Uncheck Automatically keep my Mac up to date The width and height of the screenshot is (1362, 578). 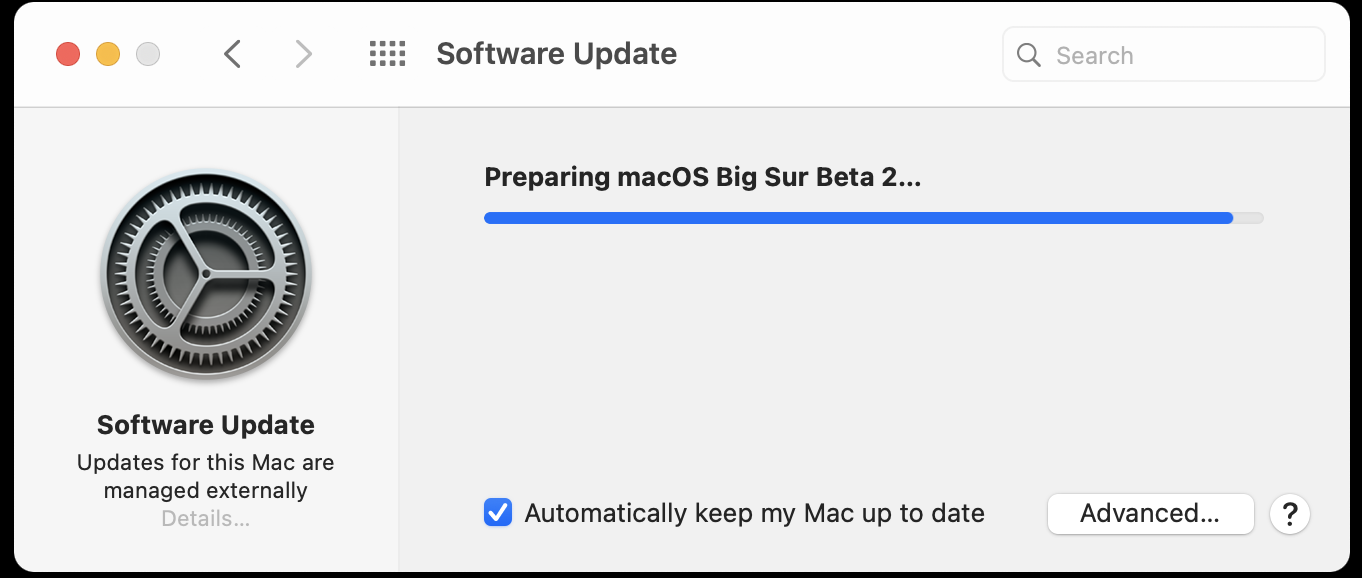point(498,513)
